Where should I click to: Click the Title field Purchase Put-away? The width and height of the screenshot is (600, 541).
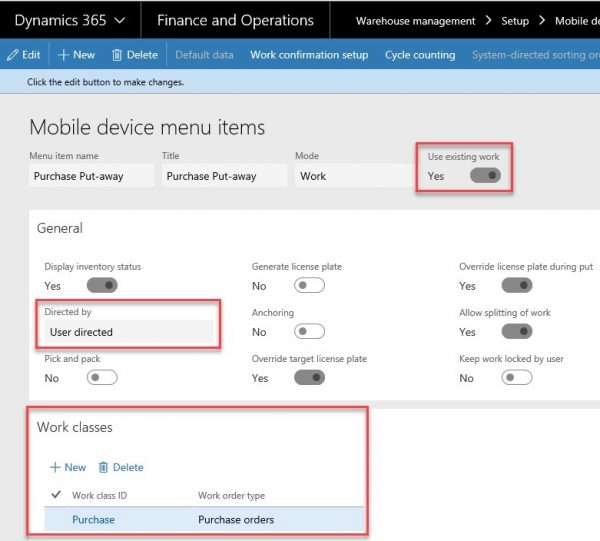pyautogui.click(x=224, y=176)
